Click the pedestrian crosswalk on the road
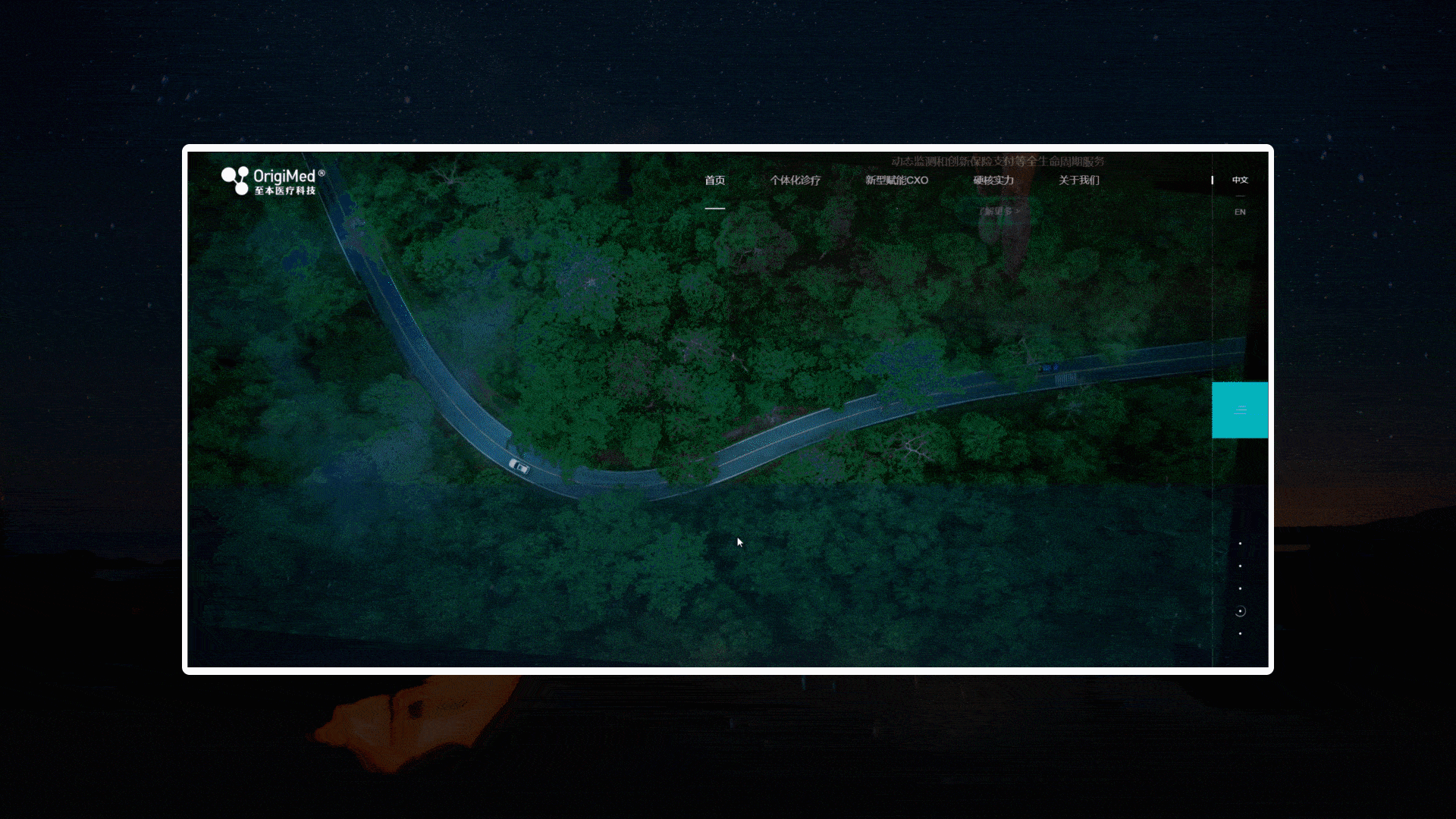The width and height of the screenshot is (1456, 819). coord(1065,378)
